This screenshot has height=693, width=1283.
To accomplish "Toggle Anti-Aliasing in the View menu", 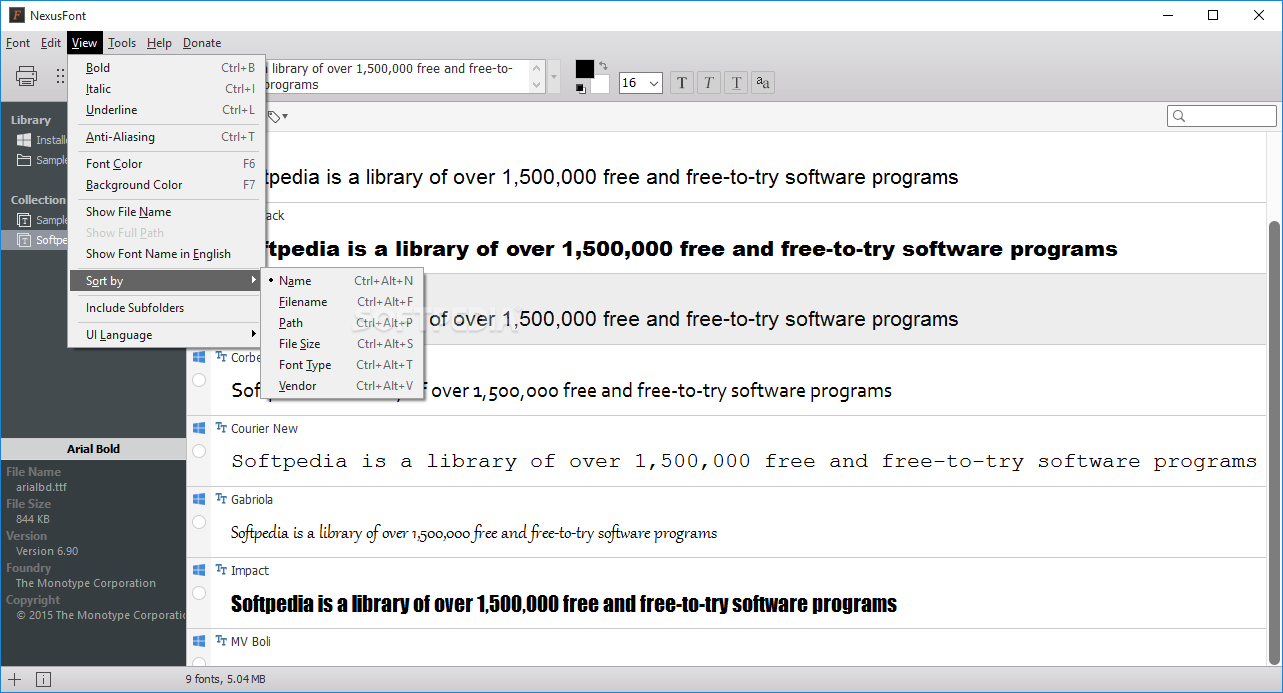I will (x=167, y=137).
